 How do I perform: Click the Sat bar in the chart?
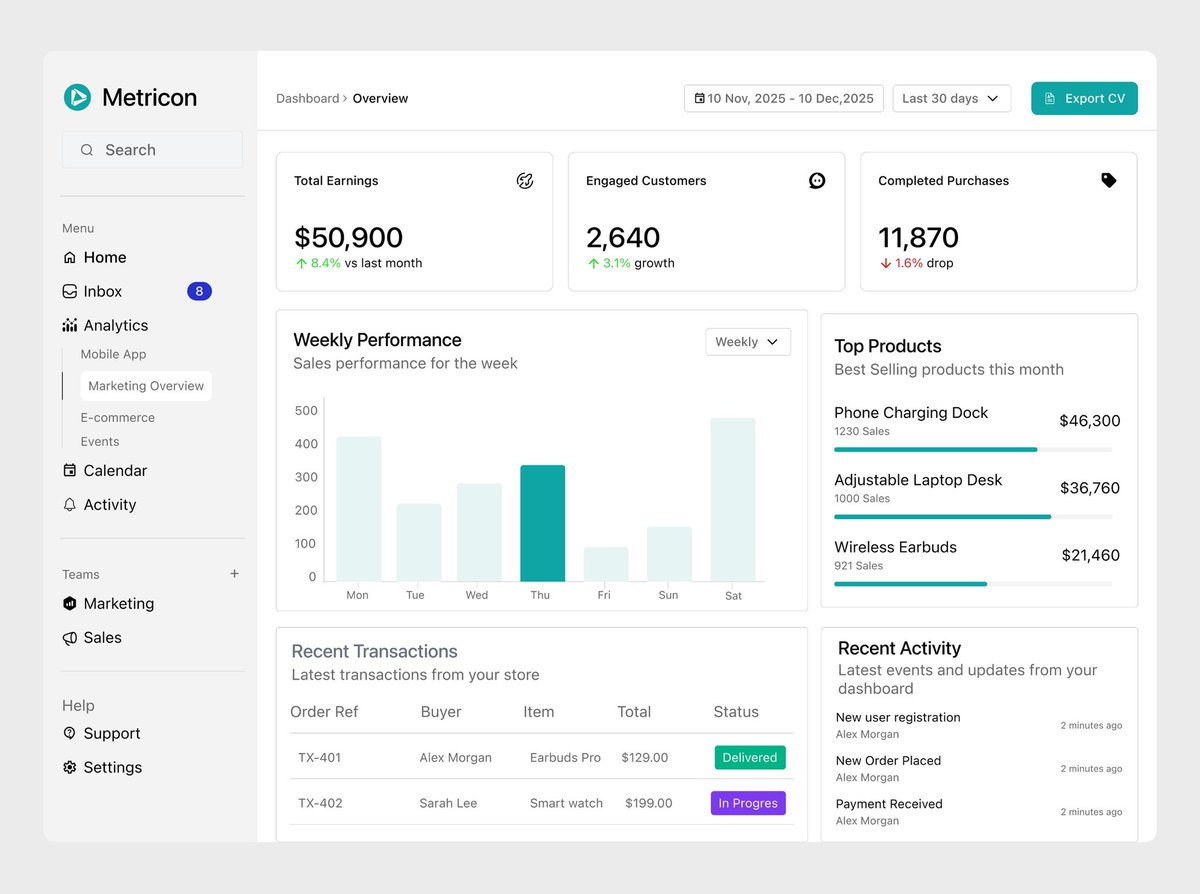[733, 500]
